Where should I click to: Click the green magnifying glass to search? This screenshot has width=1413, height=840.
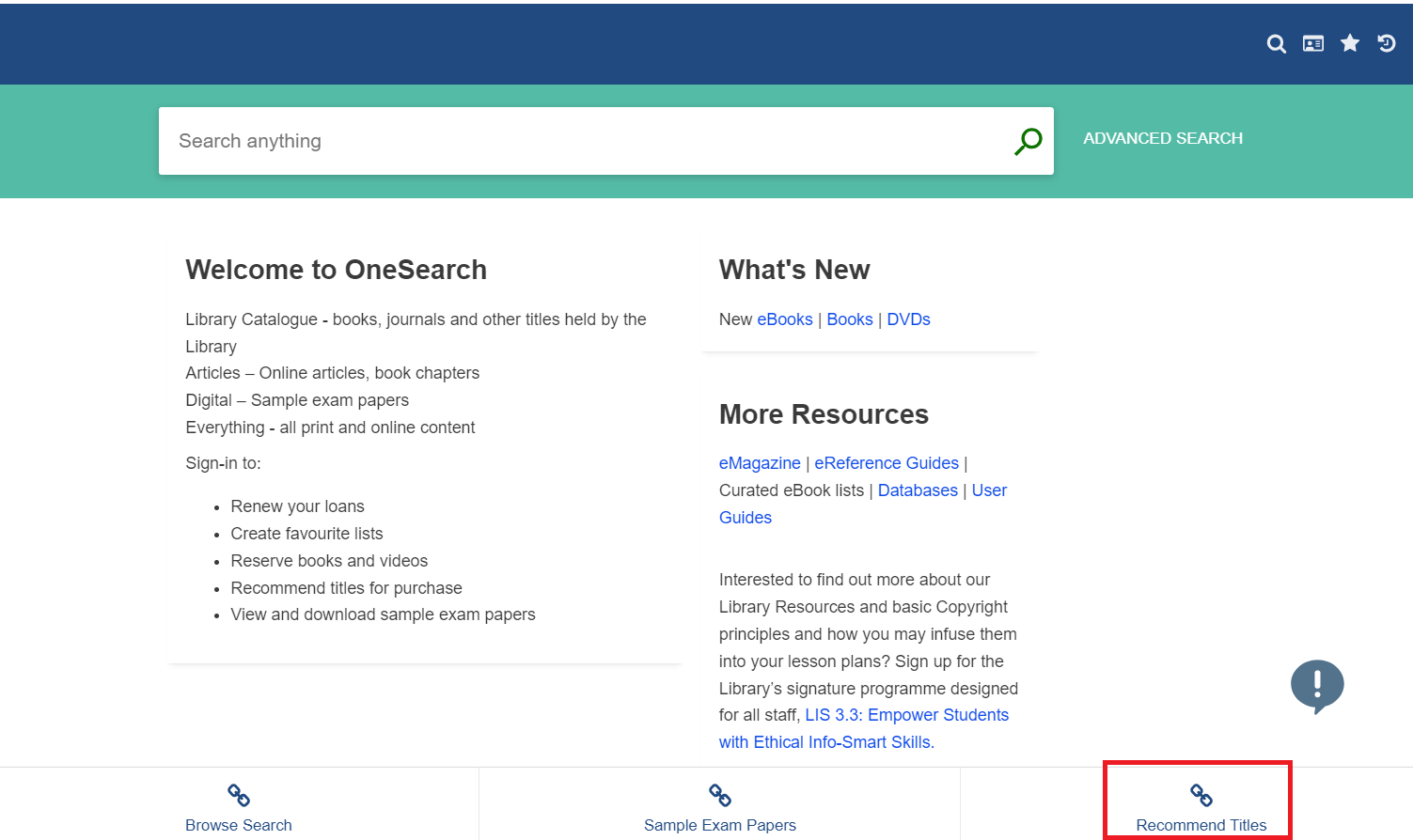pyautogui.click(x=1027, y=141)
